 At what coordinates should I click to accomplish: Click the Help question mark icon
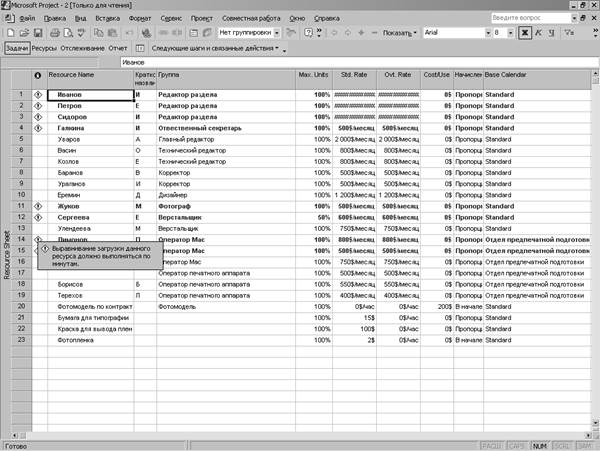308,33
